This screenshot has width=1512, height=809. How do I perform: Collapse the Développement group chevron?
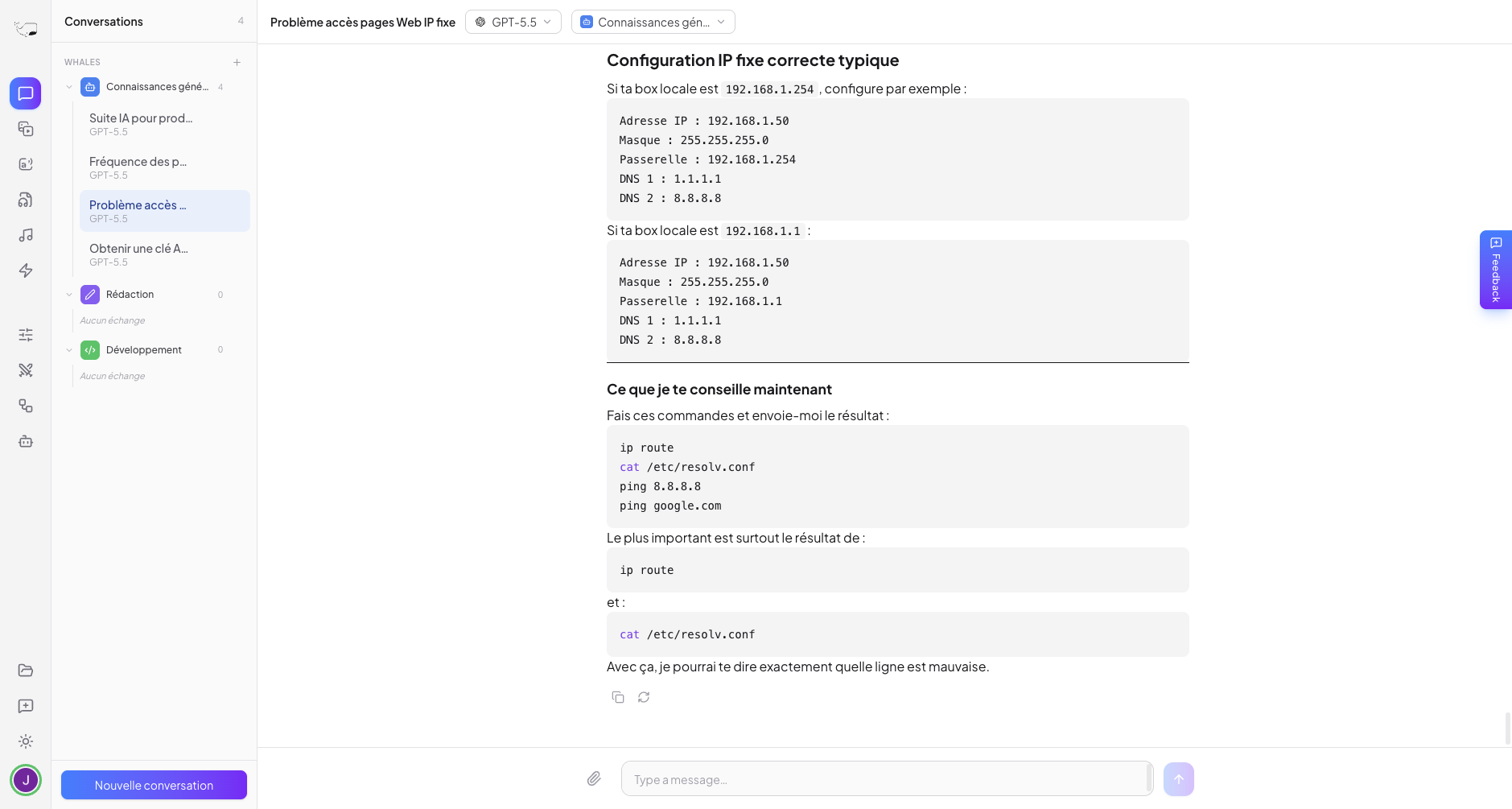click(x=69, y=350)
